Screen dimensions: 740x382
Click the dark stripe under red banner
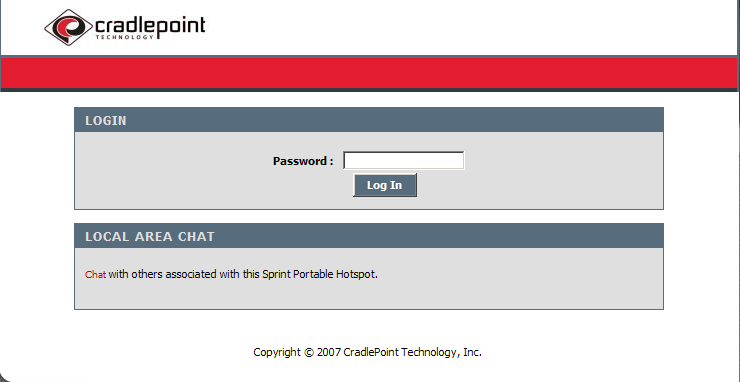(369, 90)
